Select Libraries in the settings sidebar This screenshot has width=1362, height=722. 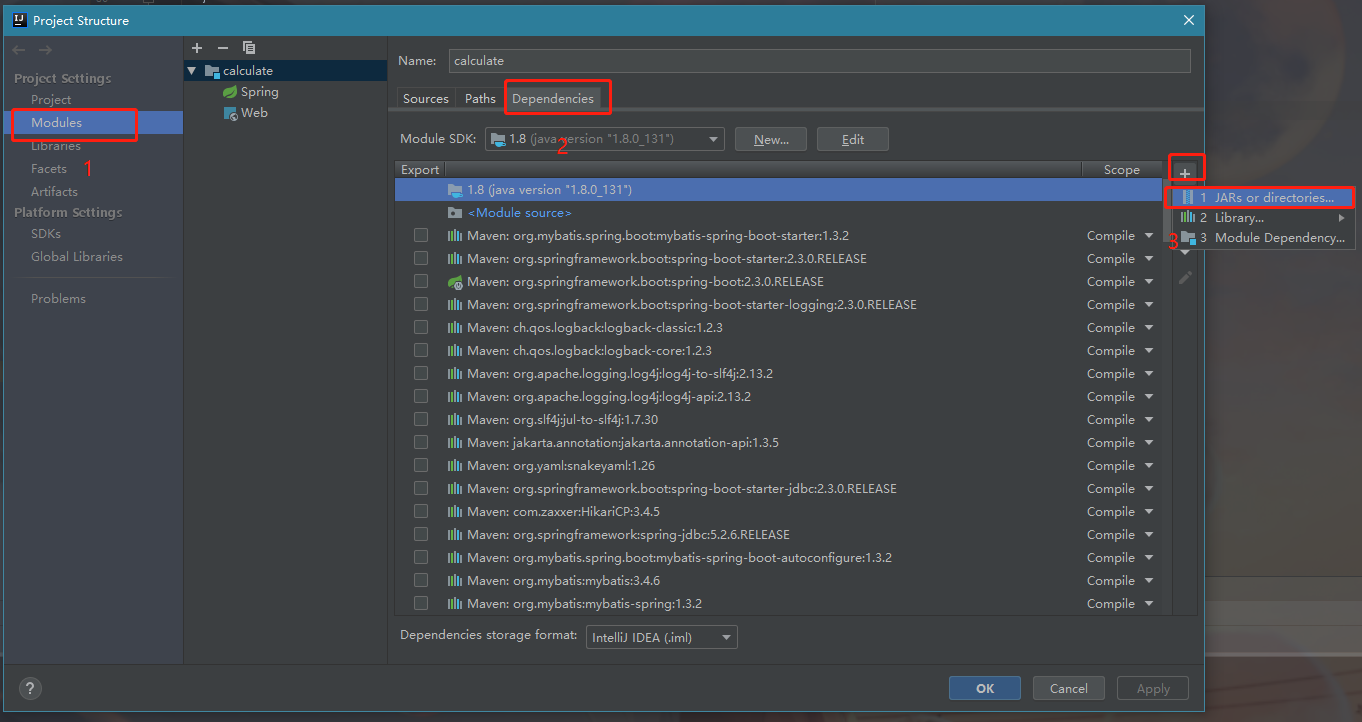[x=56, y=146]
